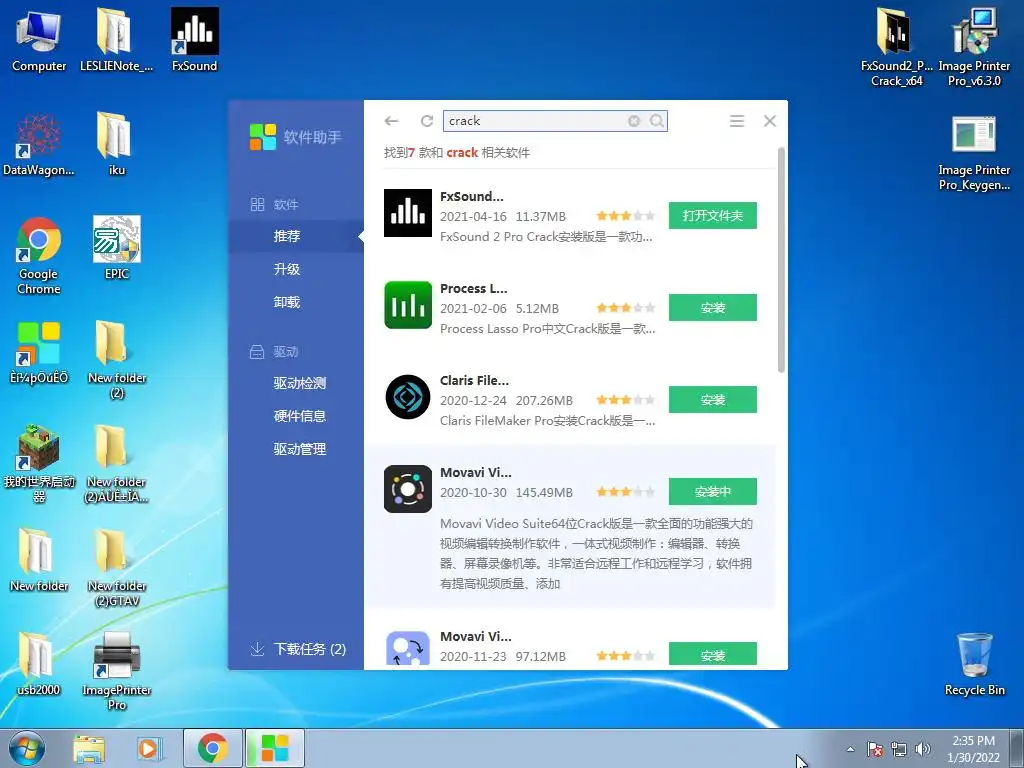Select the iku folder on desktop
The image size is (1024, 768).
(x=116, y=144)
